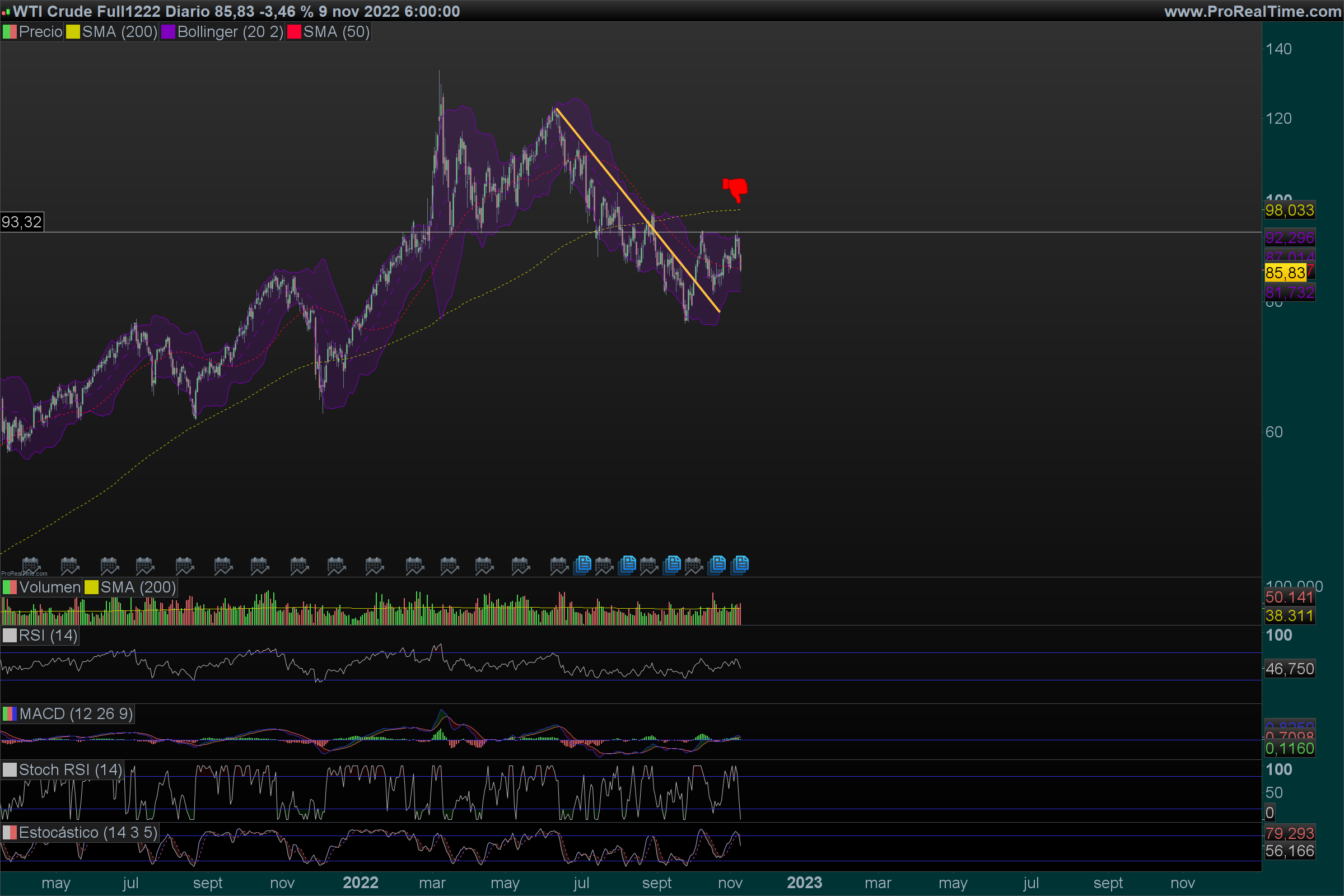Screen dimensions: 1344x896
Task: Click the red SMA (50) legend label
Action: coord(336,32)
